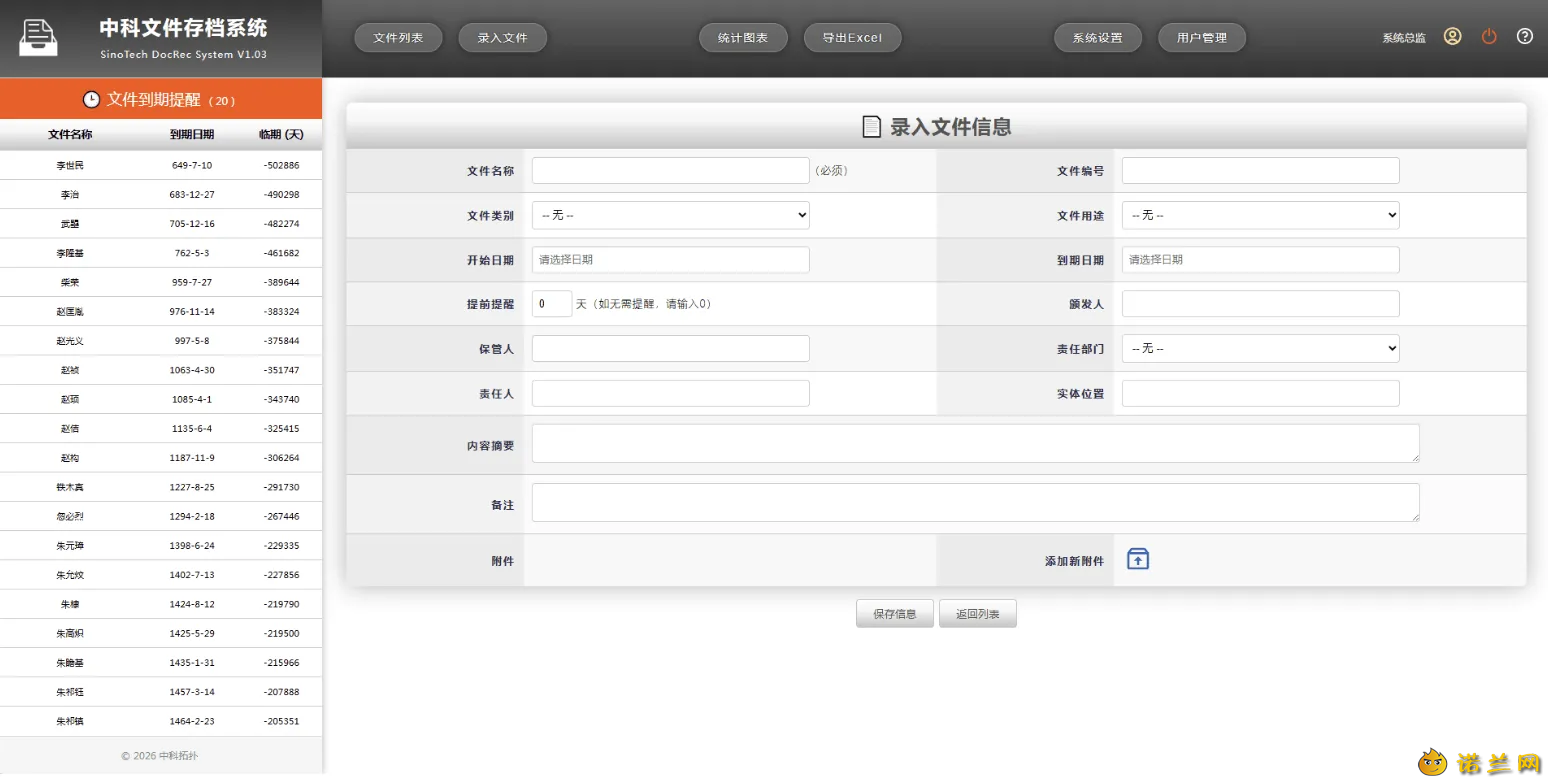
Task: Focus the 文件名称 input in the form
Action: [x=670, y=171]
